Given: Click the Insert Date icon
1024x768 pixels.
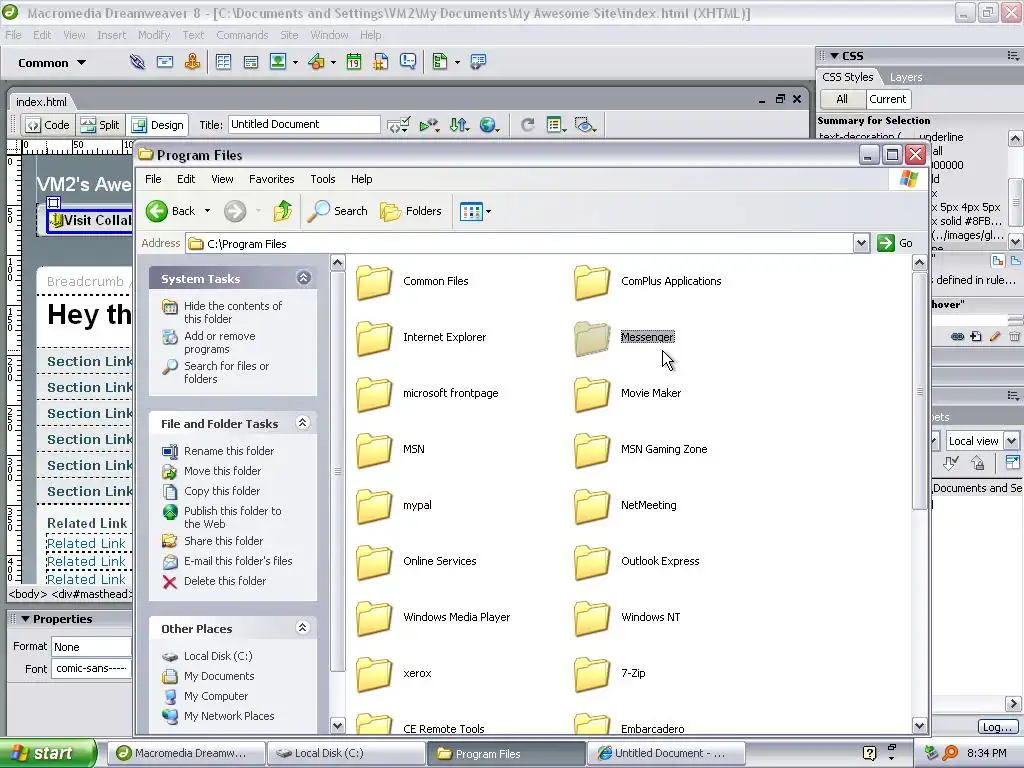Looking at the screenshot, I should [x=353, y=62].
